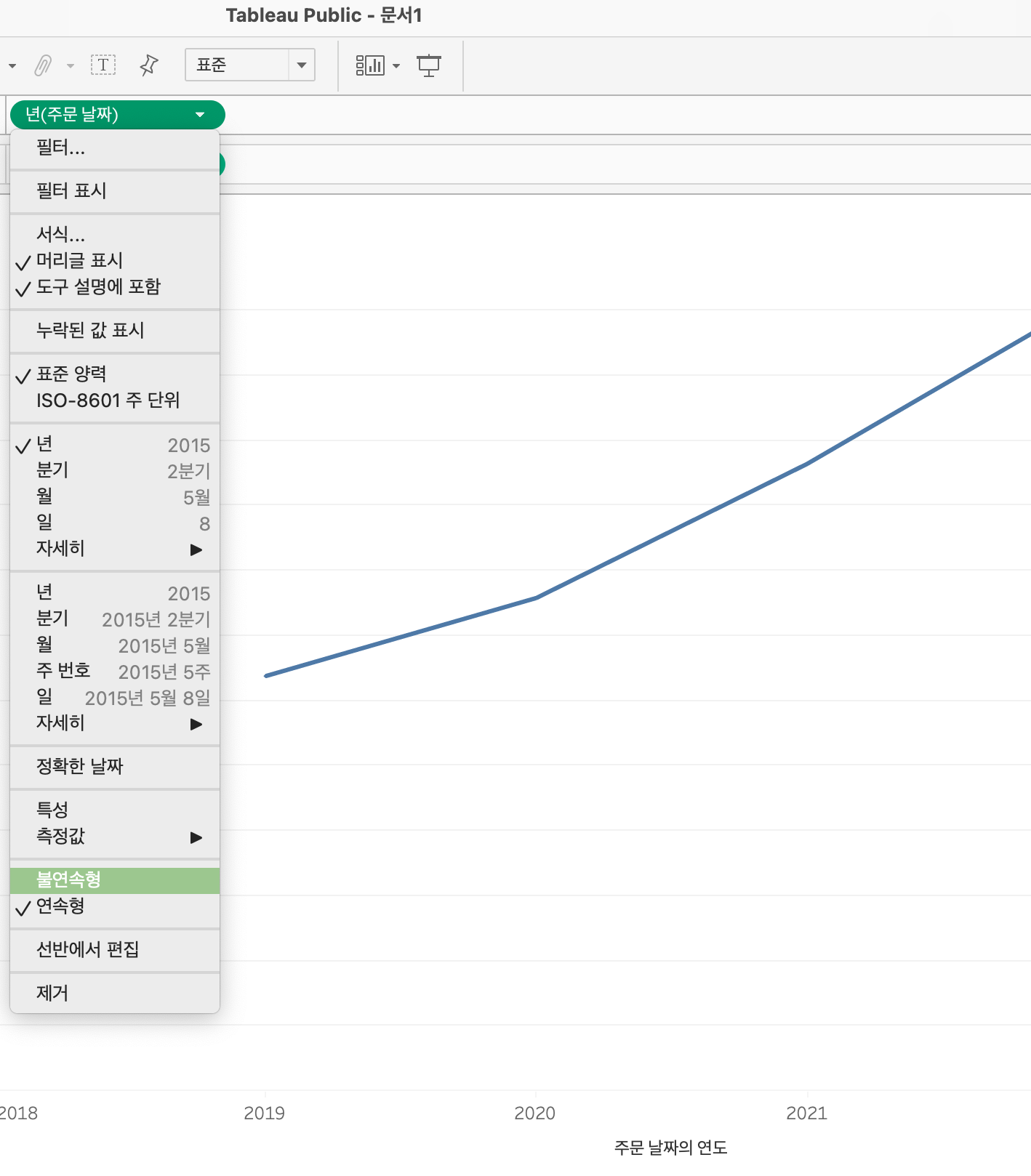Image resolution: width=1031 pixels, height=1176 pixels.
Task: Click the 2019 axis label
Action: click(265, 1113)
